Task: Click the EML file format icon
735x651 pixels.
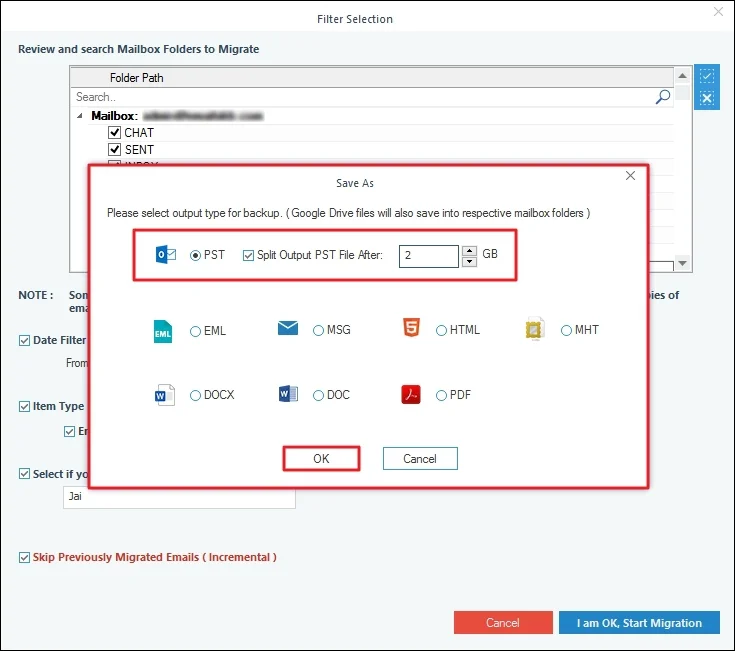Action: (x=163, y=331)
